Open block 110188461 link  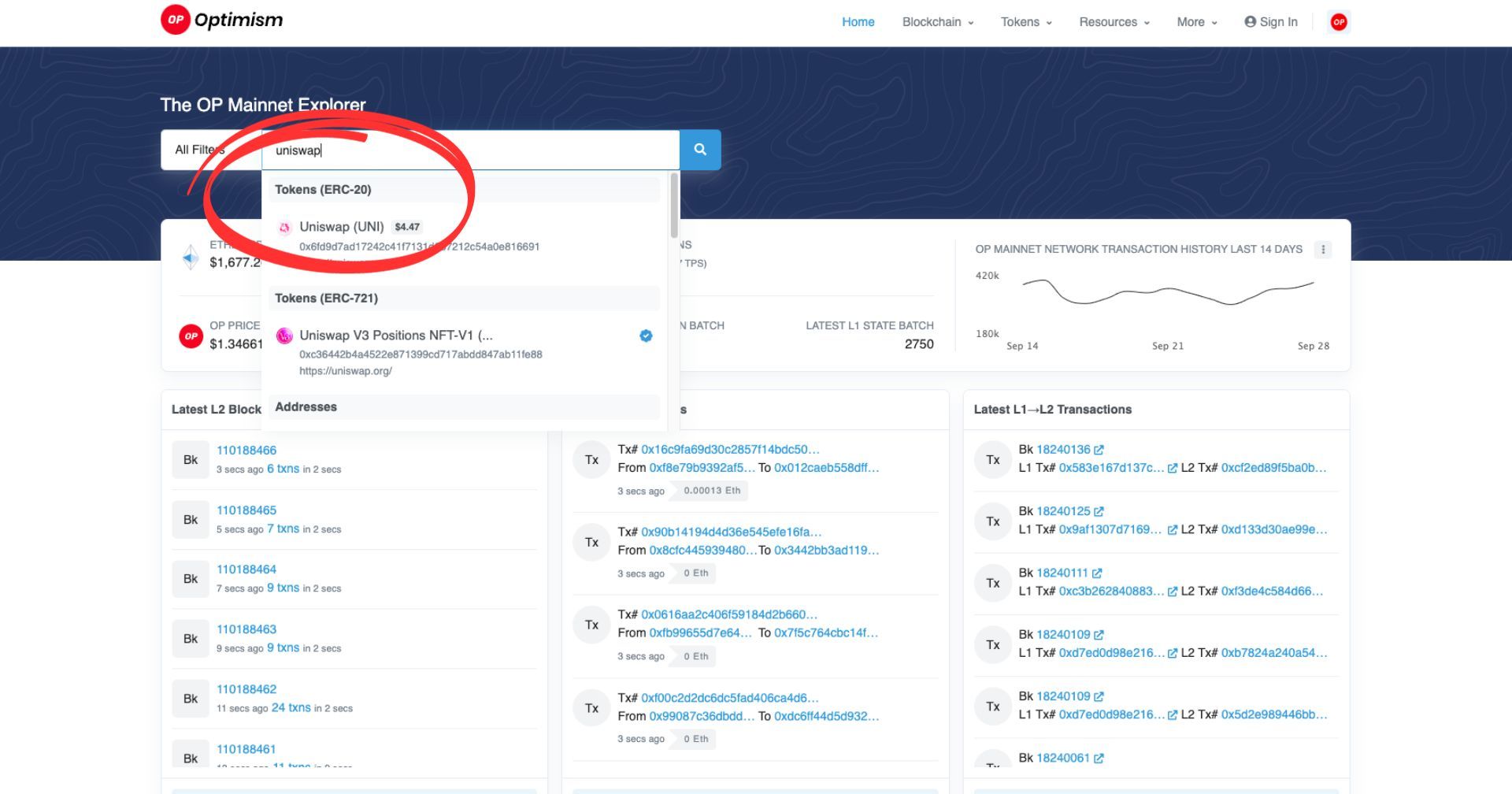pyautogui.click(x=246, y=749)
